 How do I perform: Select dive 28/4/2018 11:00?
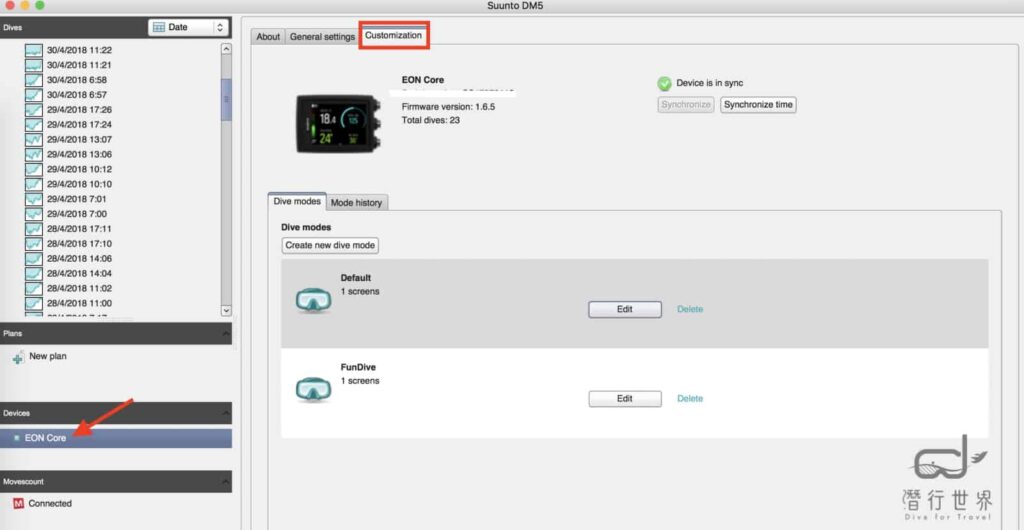click(79, 304)
